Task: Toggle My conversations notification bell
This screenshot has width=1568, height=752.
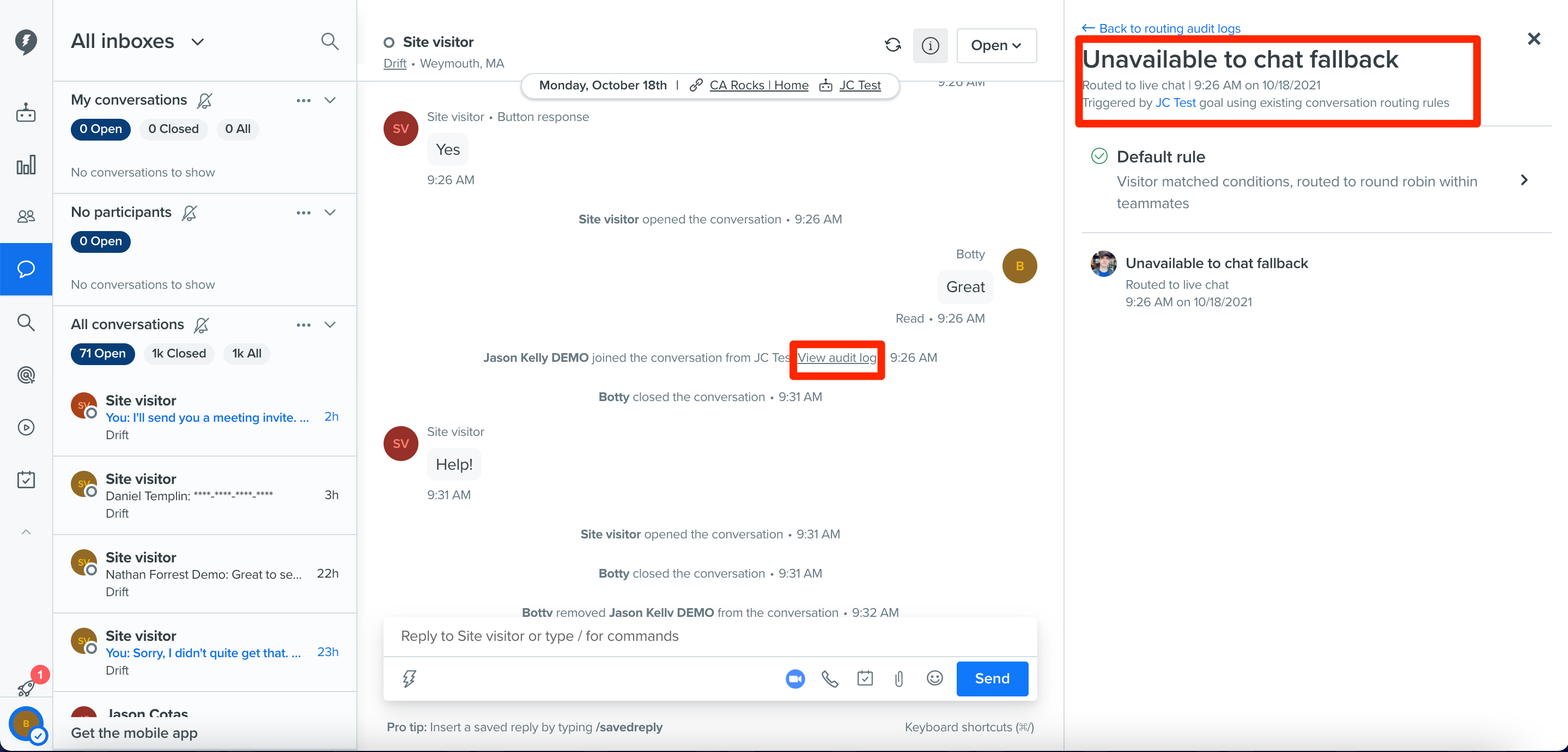Action: click(204, 100)
